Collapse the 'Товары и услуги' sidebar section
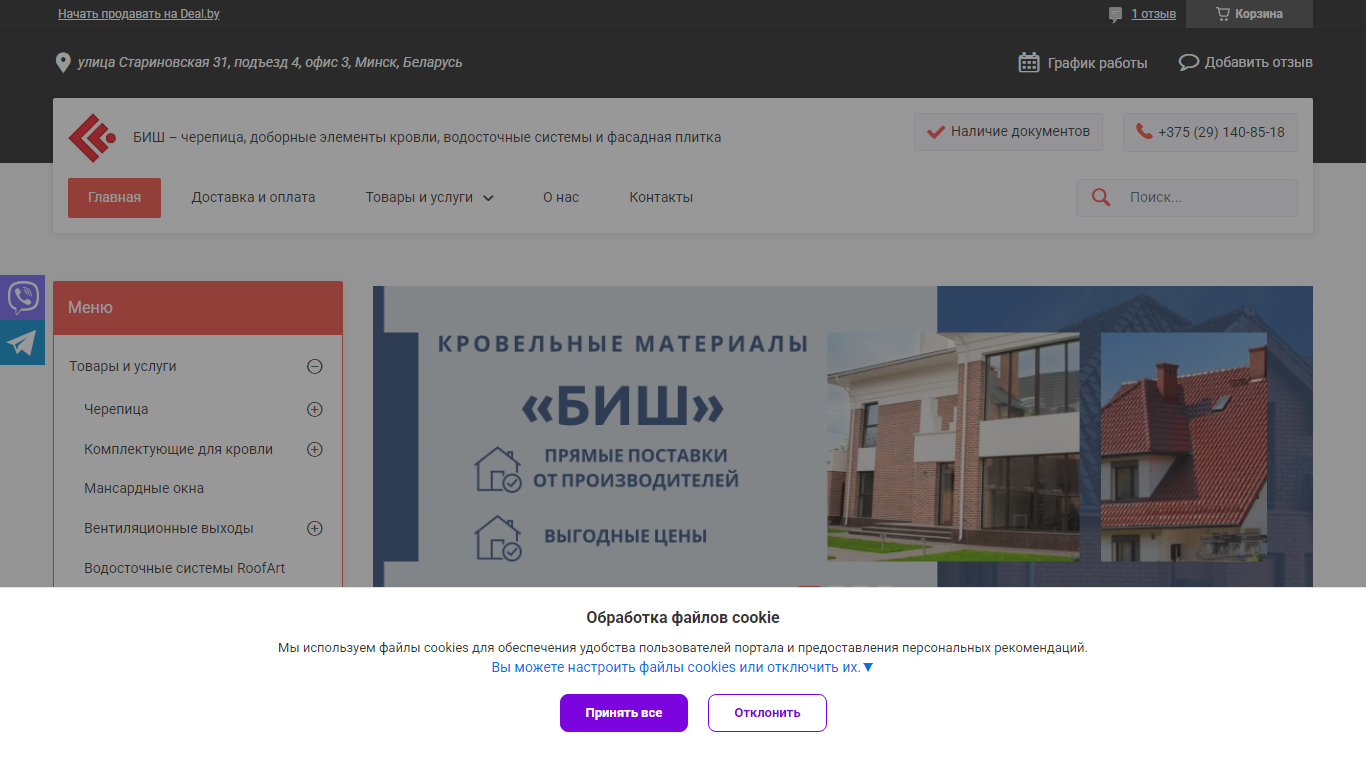The height and width of the screenshot is (768, 1366). [x=314, y=367]
